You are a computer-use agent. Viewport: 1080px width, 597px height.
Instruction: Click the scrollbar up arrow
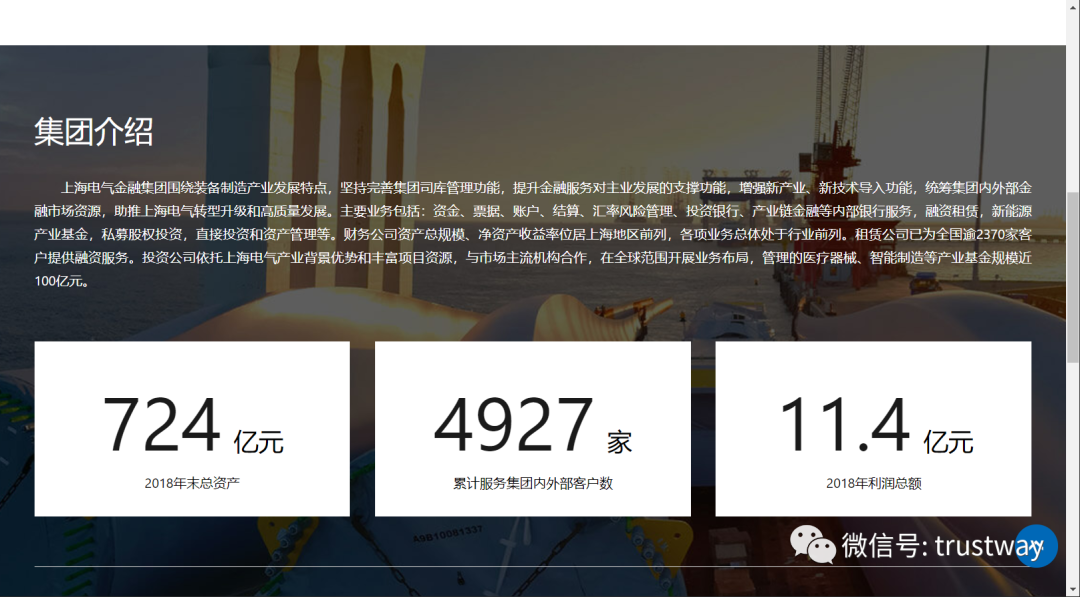click(x=1073, y=6)
